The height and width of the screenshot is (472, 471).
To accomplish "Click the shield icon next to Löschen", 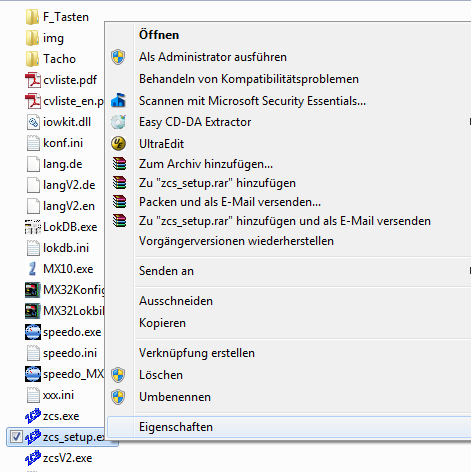I will point(118,375).
